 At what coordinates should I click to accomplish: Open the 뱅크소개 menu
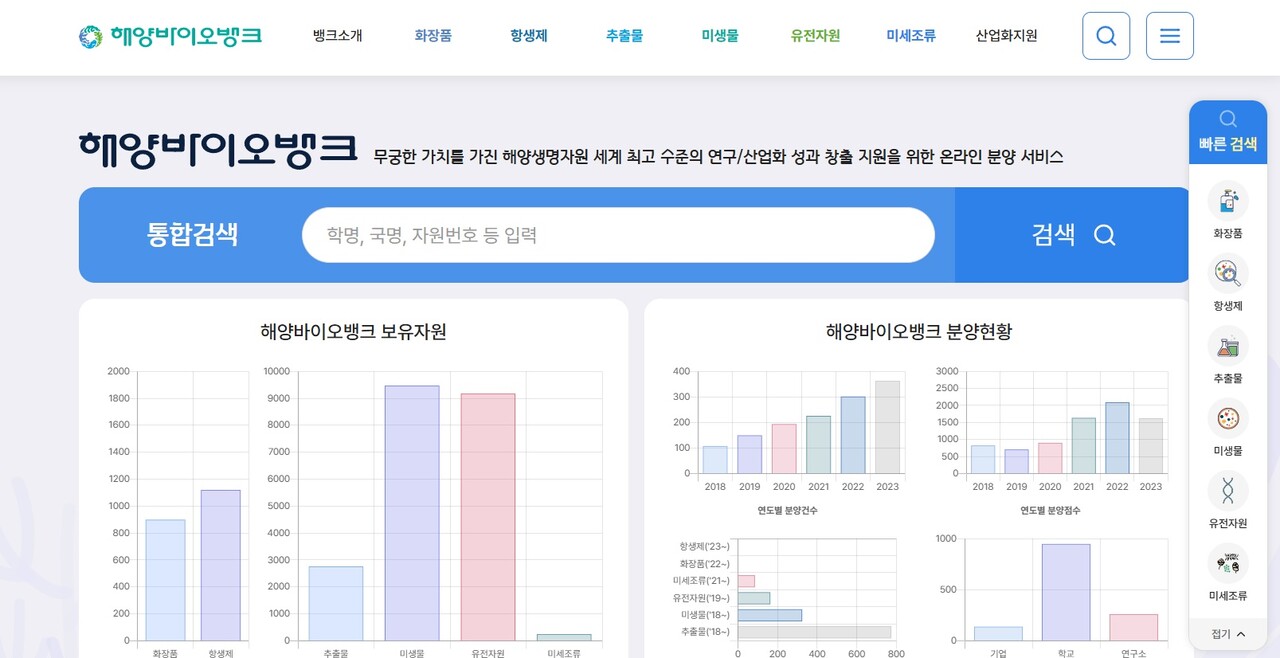(x=335, y=35)
